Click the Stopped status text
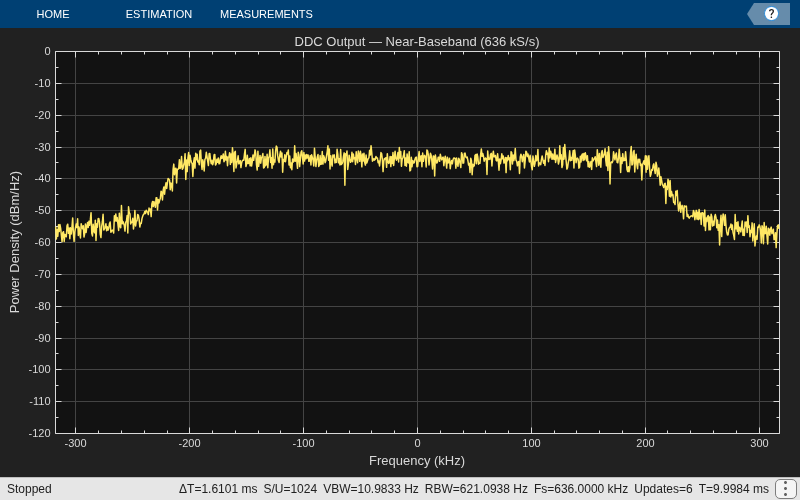The image size is (800, 500). point(29,489)
